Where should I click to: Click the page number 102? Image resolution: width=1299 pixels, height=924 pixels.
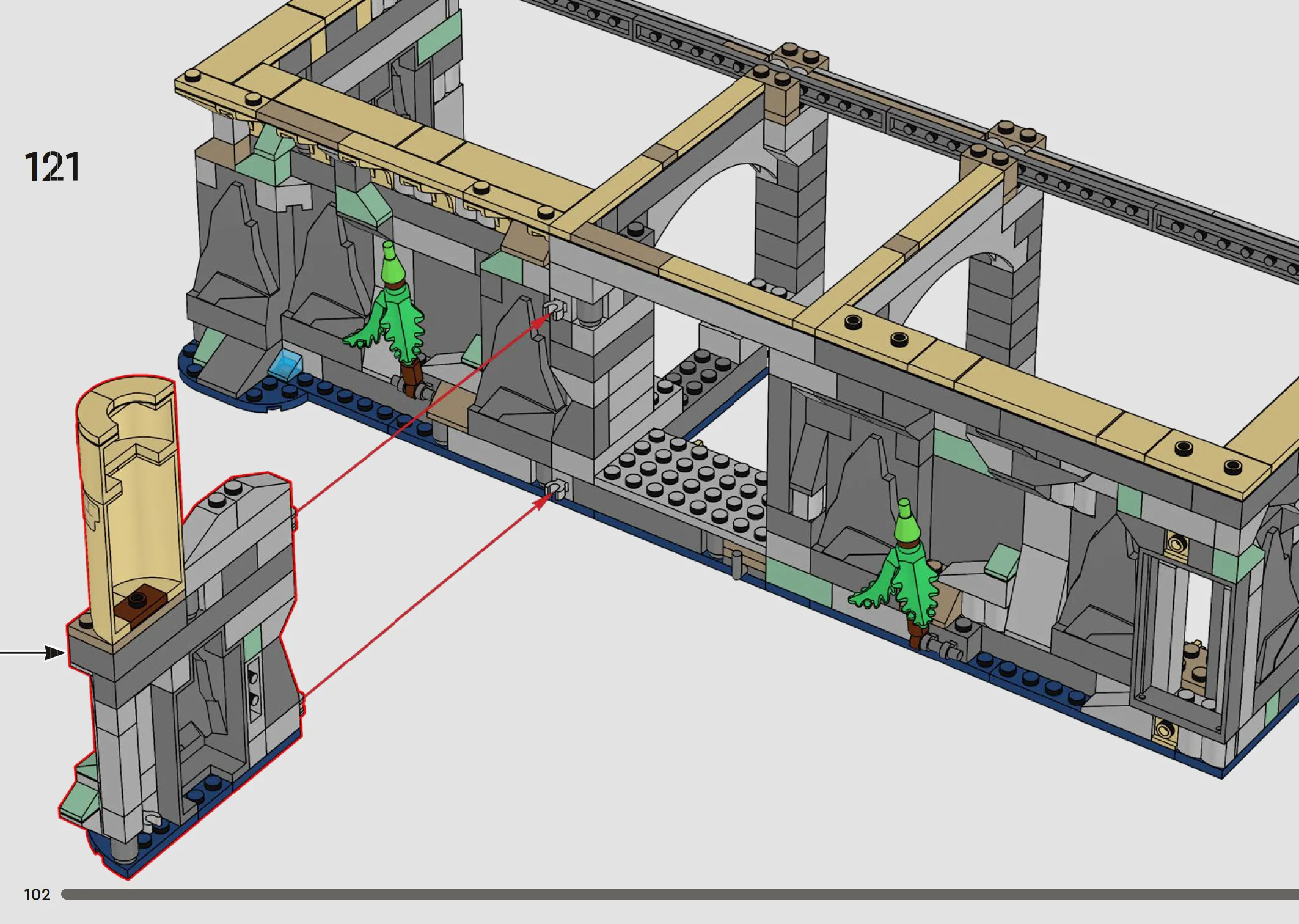(37, 895)
